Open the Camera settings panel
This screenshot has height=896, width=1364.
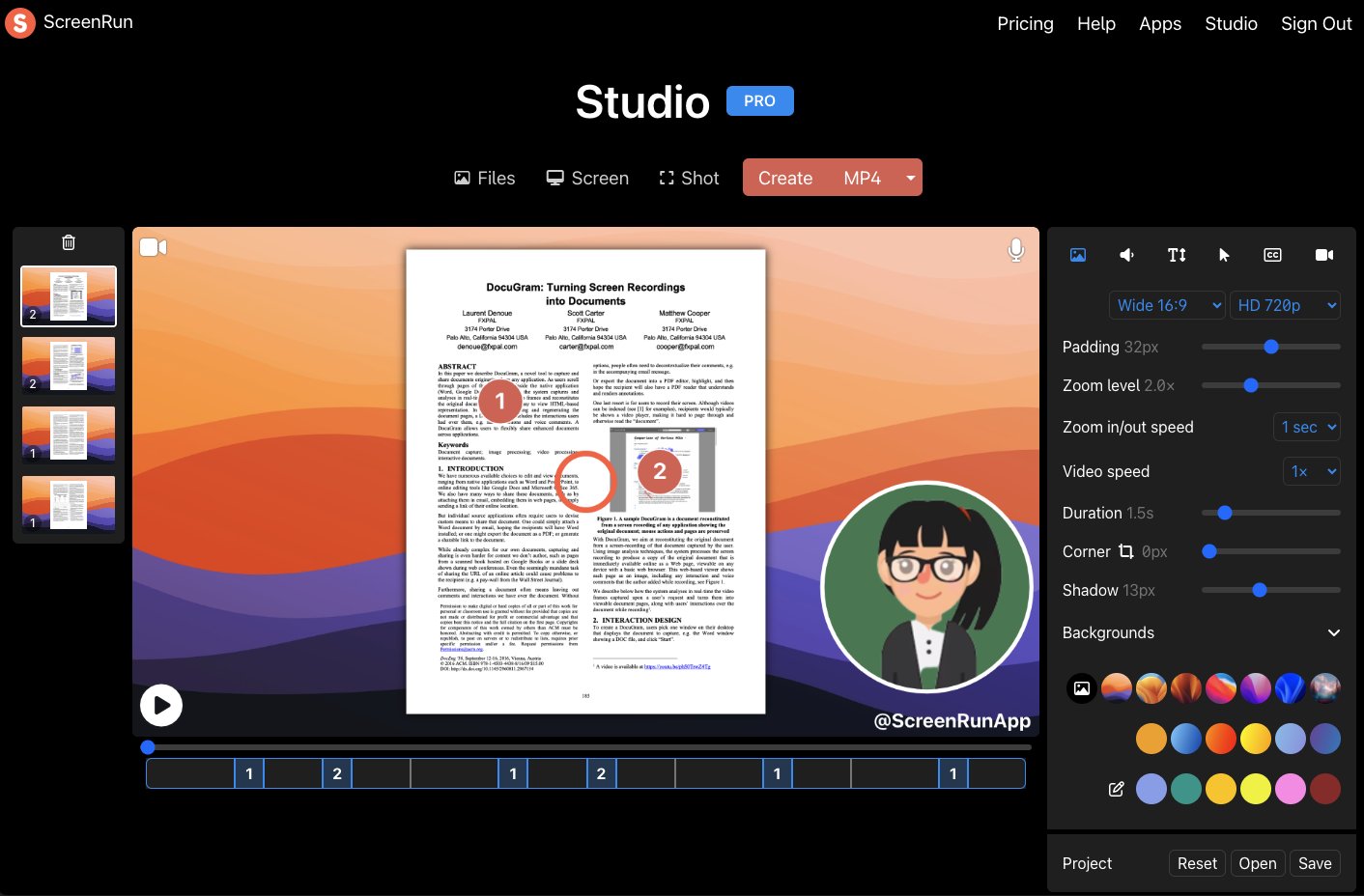tap(1323, 255)
